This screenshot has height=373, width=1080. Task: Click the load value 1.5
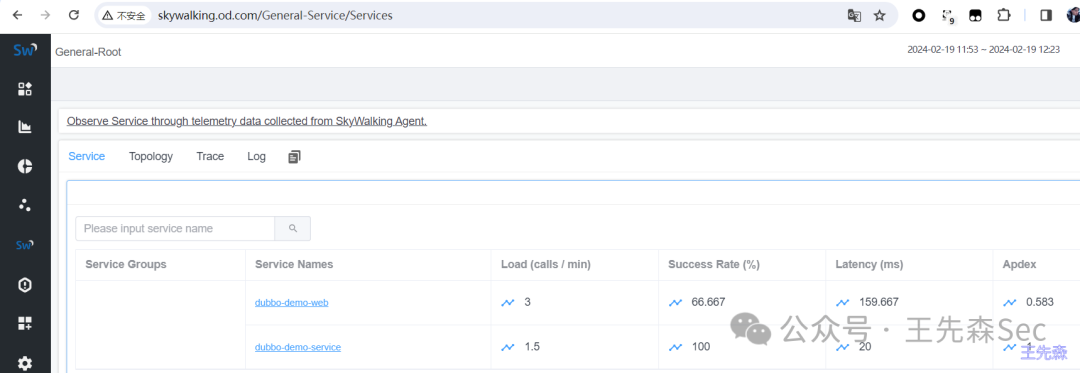click(532, 347)
